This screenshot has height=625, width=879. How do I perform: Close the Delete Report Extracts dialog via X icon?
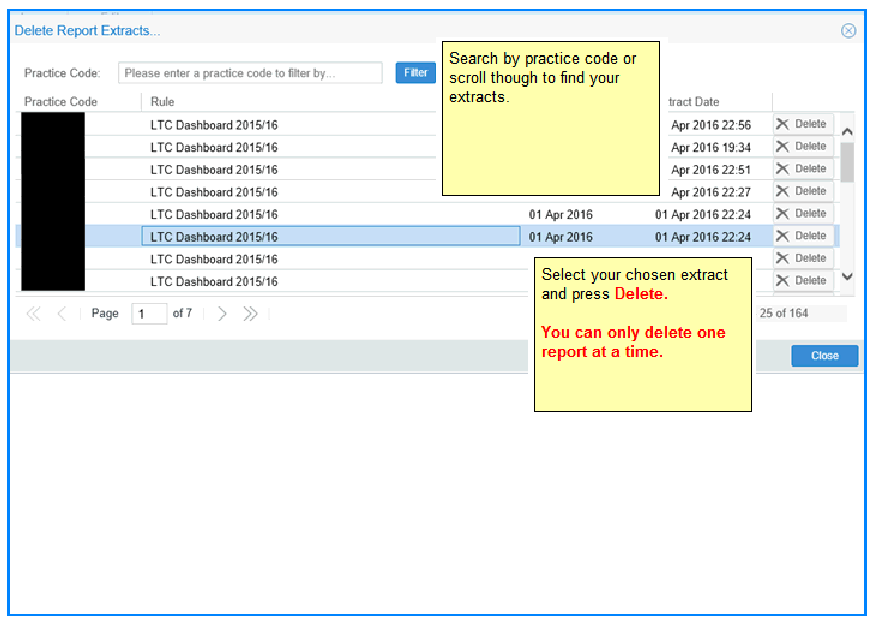(x=848, y=31)
